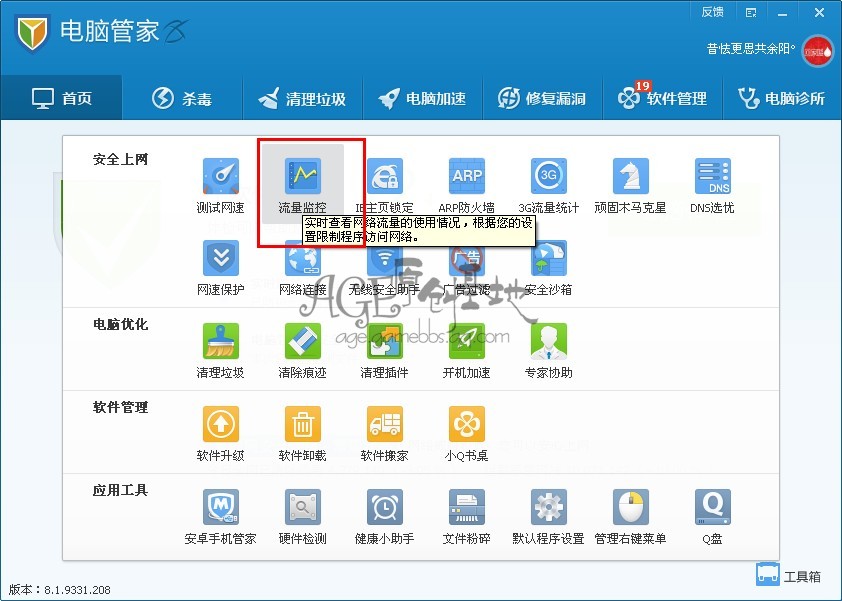This screenshot has width=842, height=601.
Task: Close the 电脑管家 window
Action: pyautogui.click(x=819, y=12)
